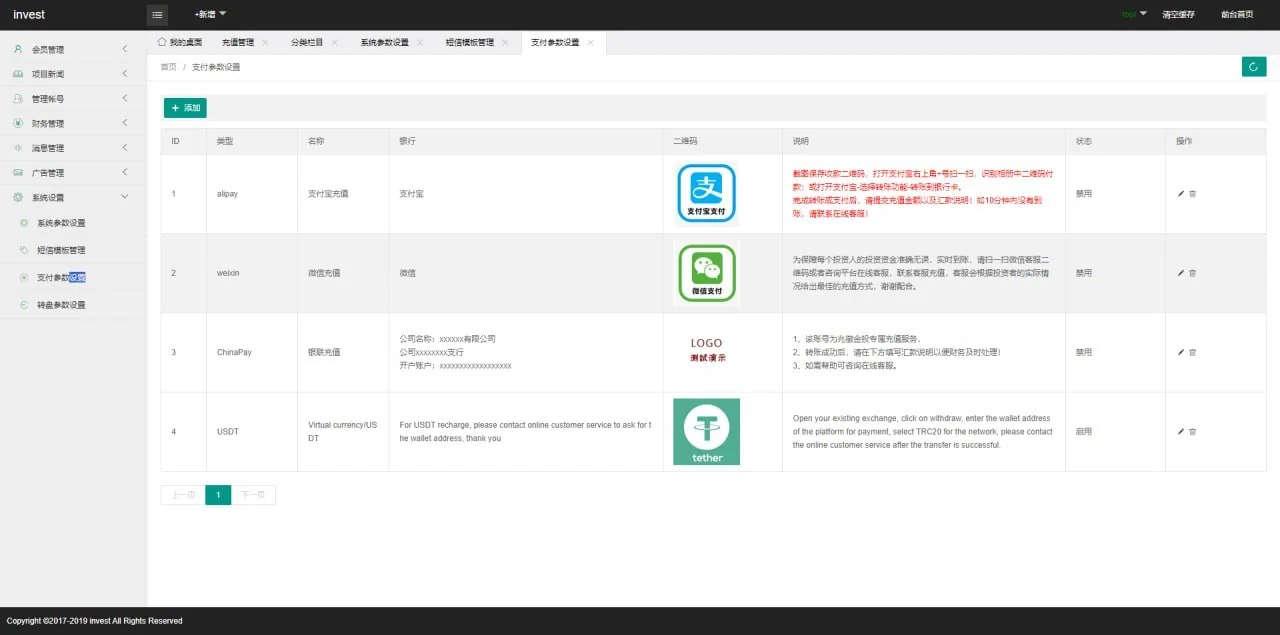Edit the alipay row with the pencil icon
Screen dimensions: 1280x635
click(1181, 194)
